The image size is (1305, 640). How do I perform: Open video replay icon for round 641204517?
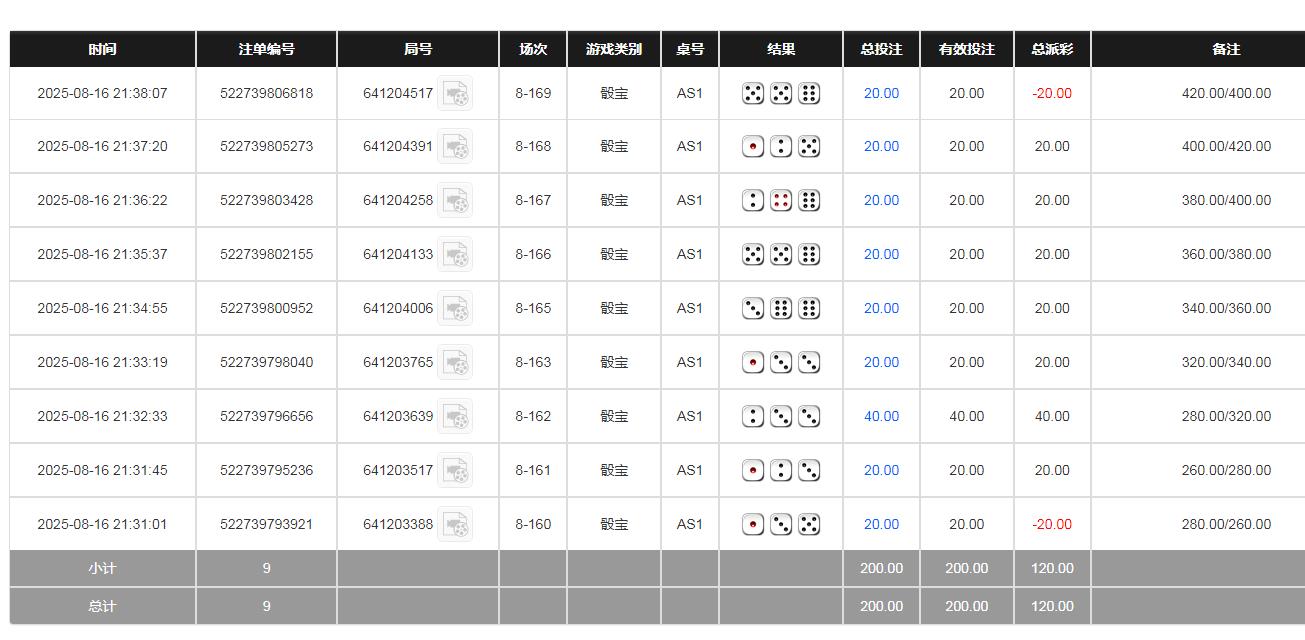click(455, 94)
